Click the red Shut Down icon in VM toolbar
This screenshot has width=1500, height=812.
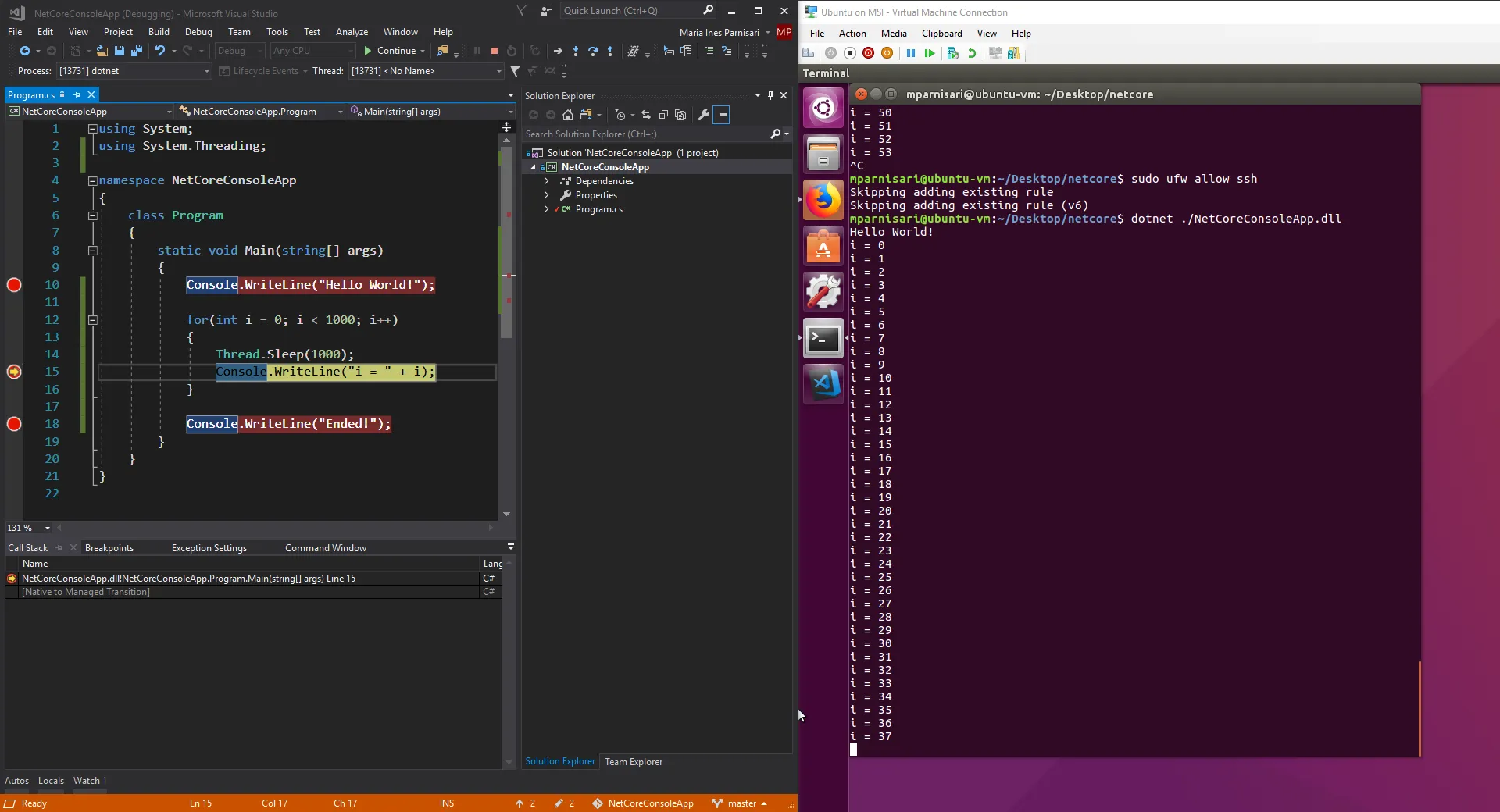(869, 53)
